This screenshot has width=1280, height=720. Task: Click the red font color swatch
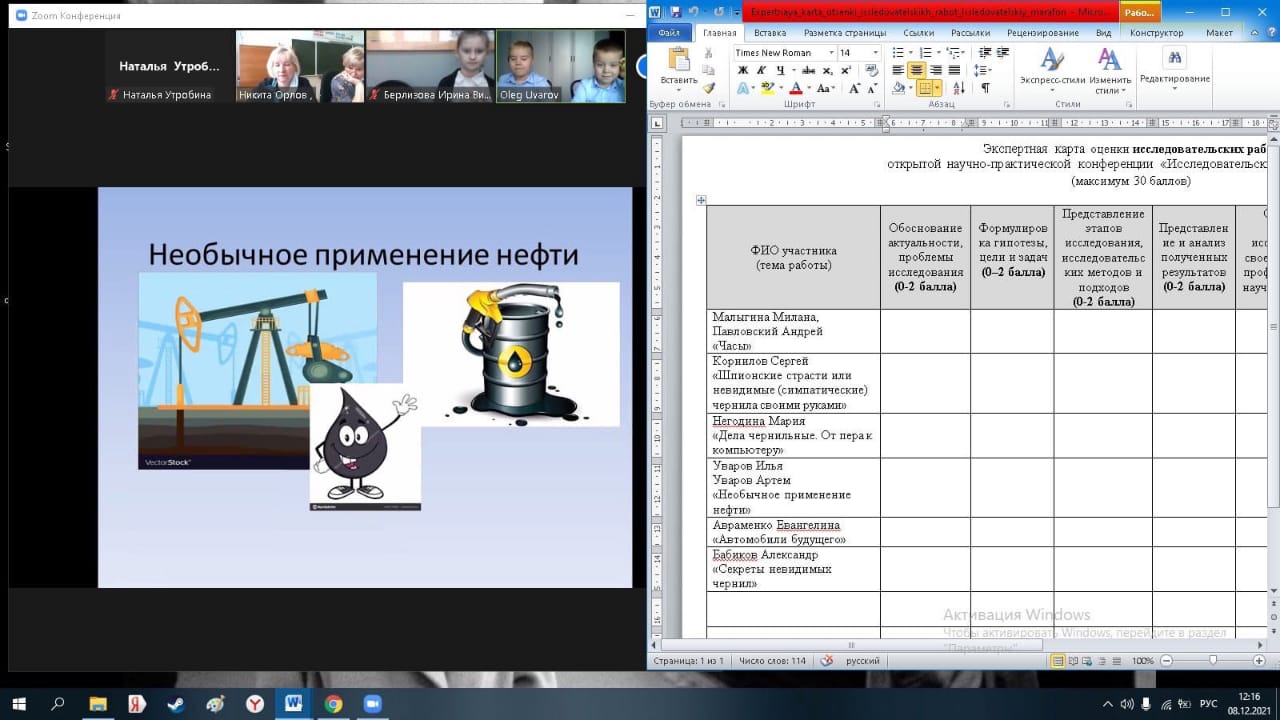pyautogui.click(x=796, y=88)
